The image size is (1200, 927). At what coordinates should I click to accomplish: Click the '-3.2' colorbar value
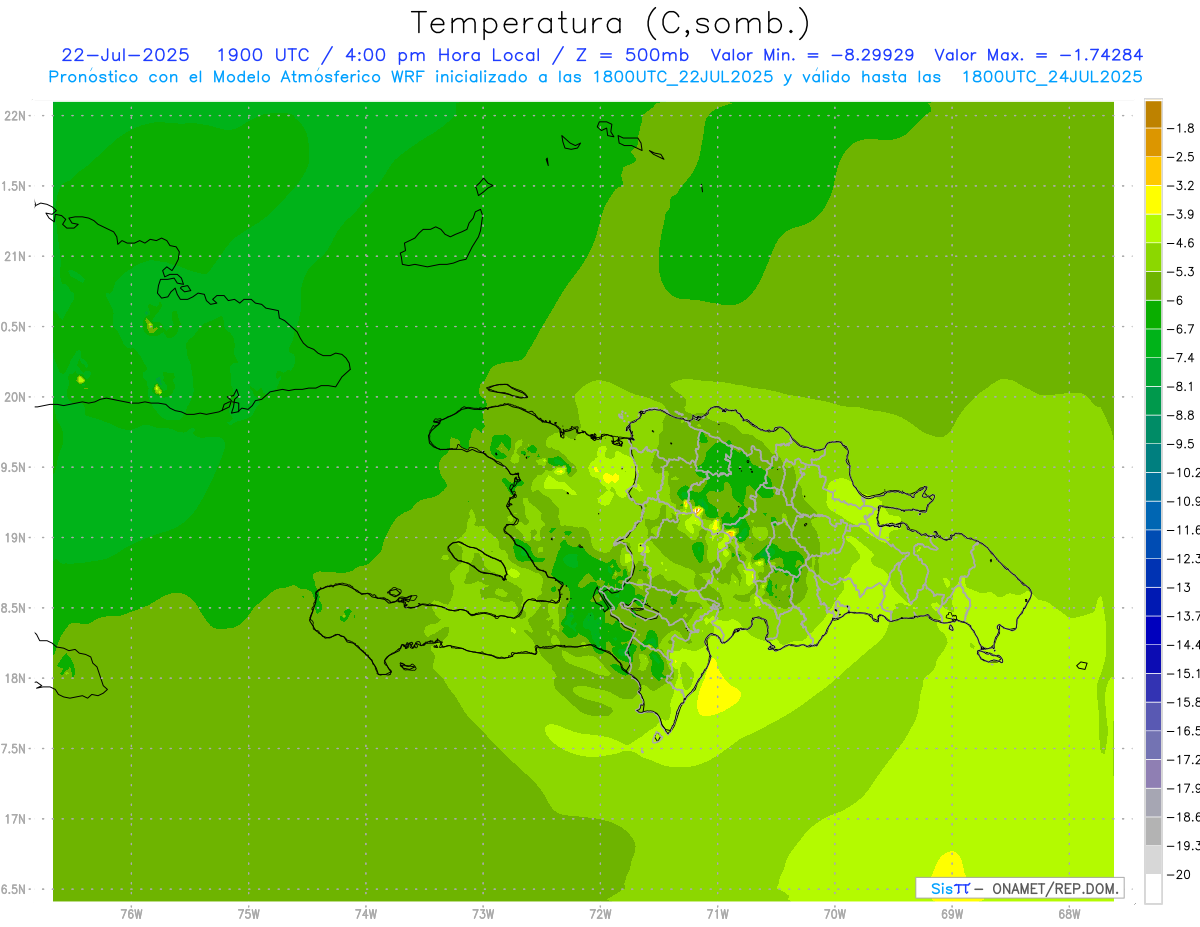coord(1181,186)
